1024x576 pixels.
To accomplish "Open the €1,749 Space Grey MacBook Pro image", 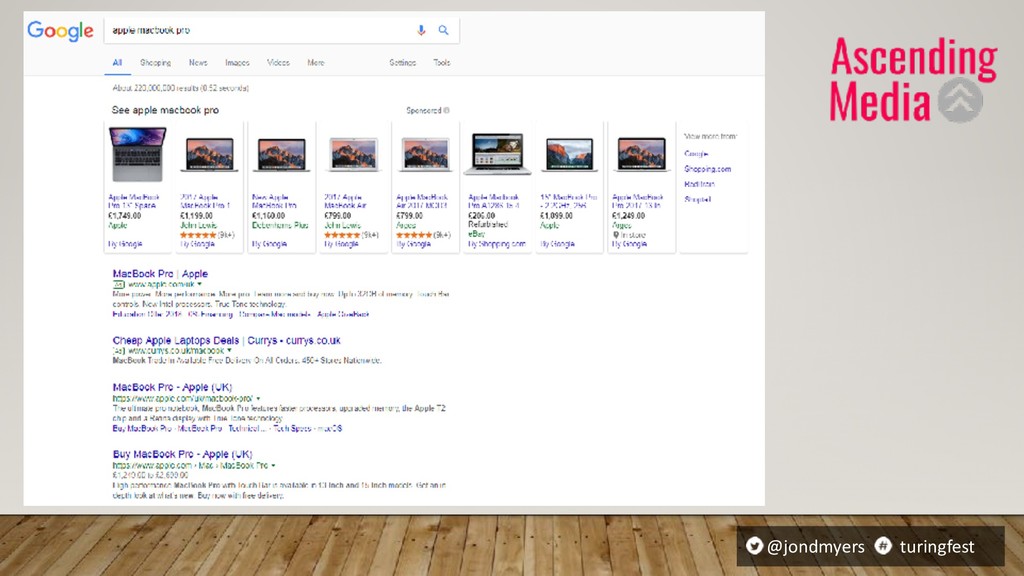I will point(138,155).
